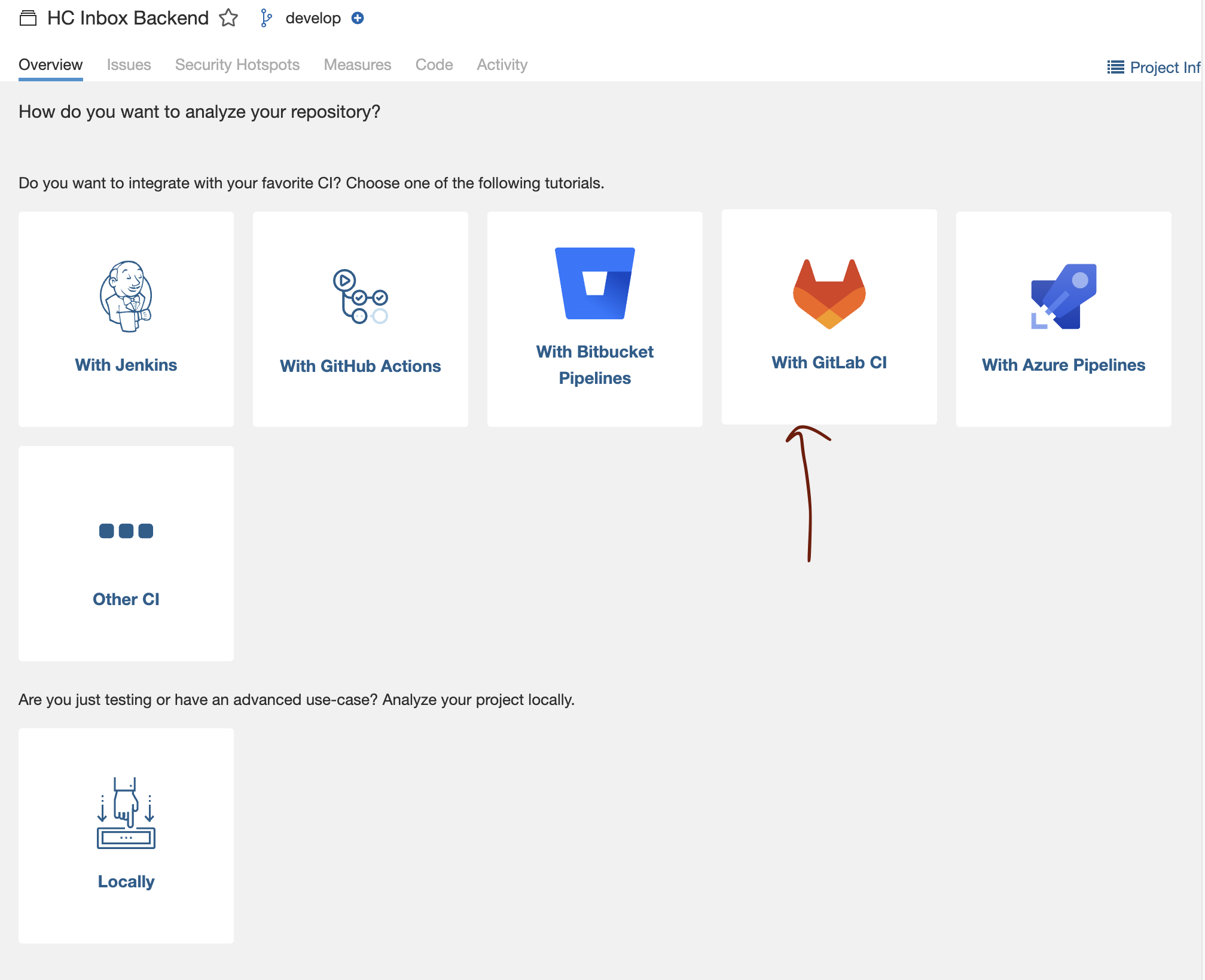Click the branch icon before develop
Image resolution: width=1205 pixels, height=980 pixels.
[x=266, y=19]
